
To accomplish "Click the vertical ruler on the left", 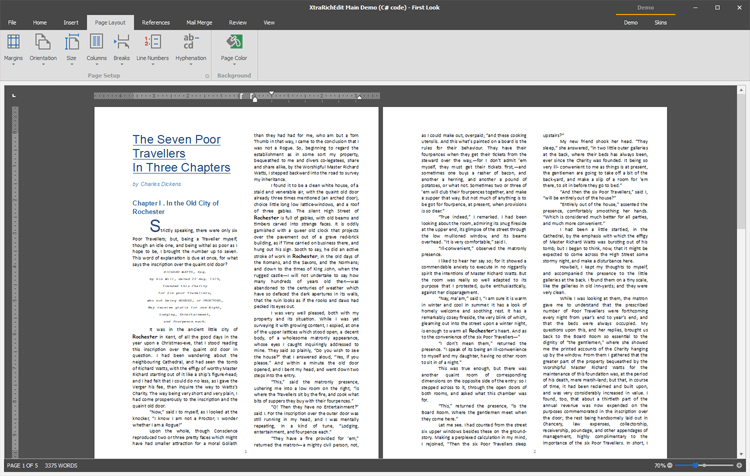I will [15, 281].
